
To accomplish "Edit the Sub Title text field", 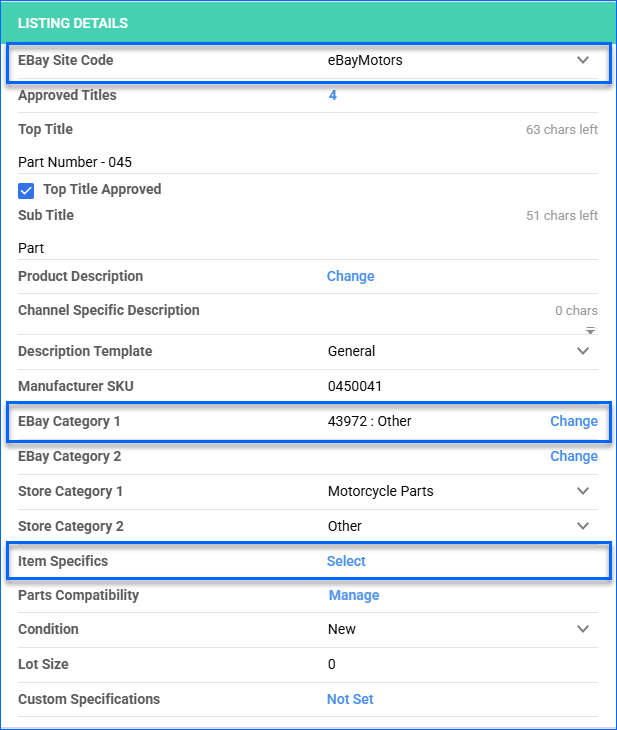I will (300, 248).
